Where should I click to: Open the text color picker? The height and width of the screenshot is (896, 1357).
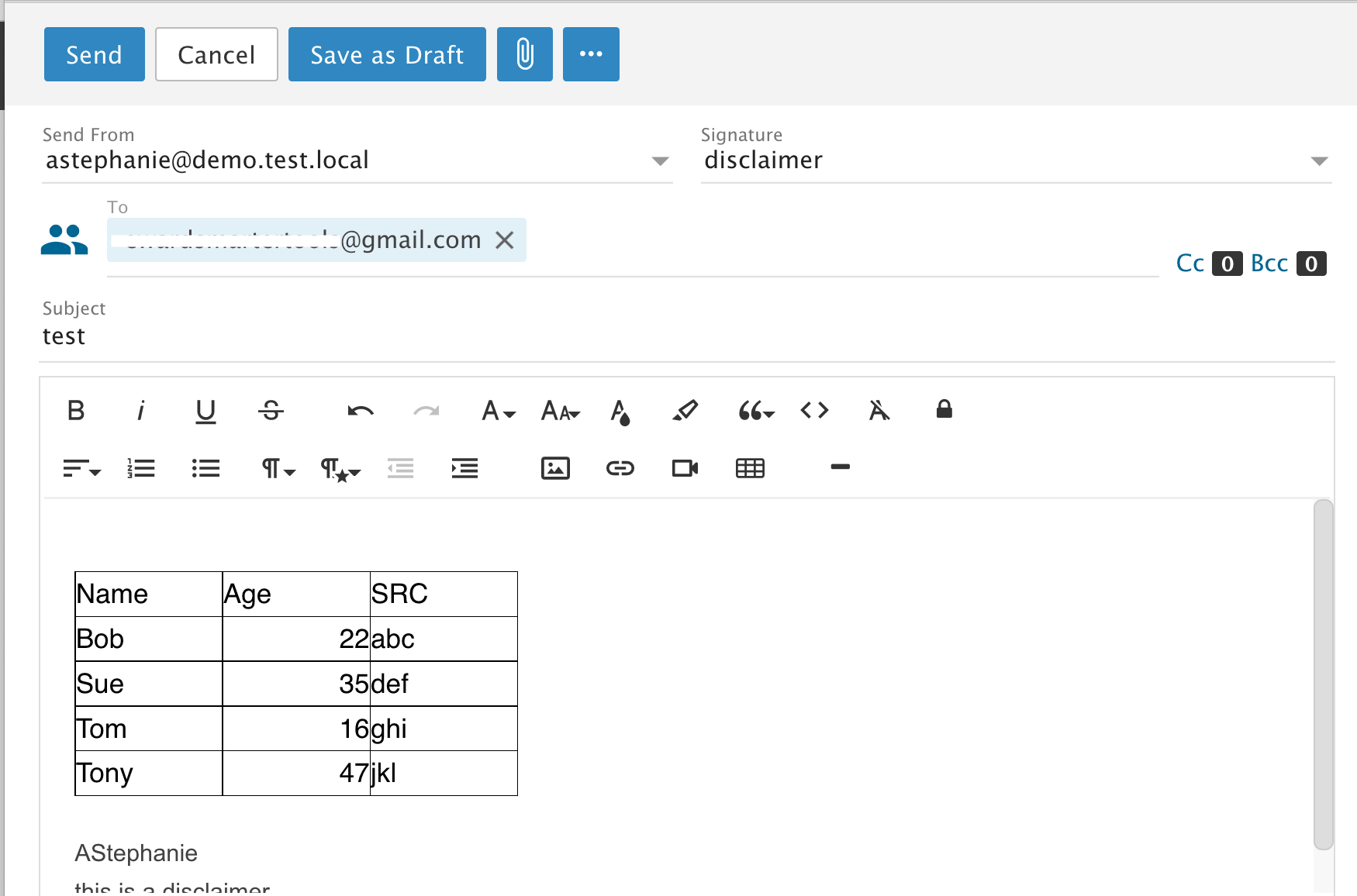tap(620, 411)
